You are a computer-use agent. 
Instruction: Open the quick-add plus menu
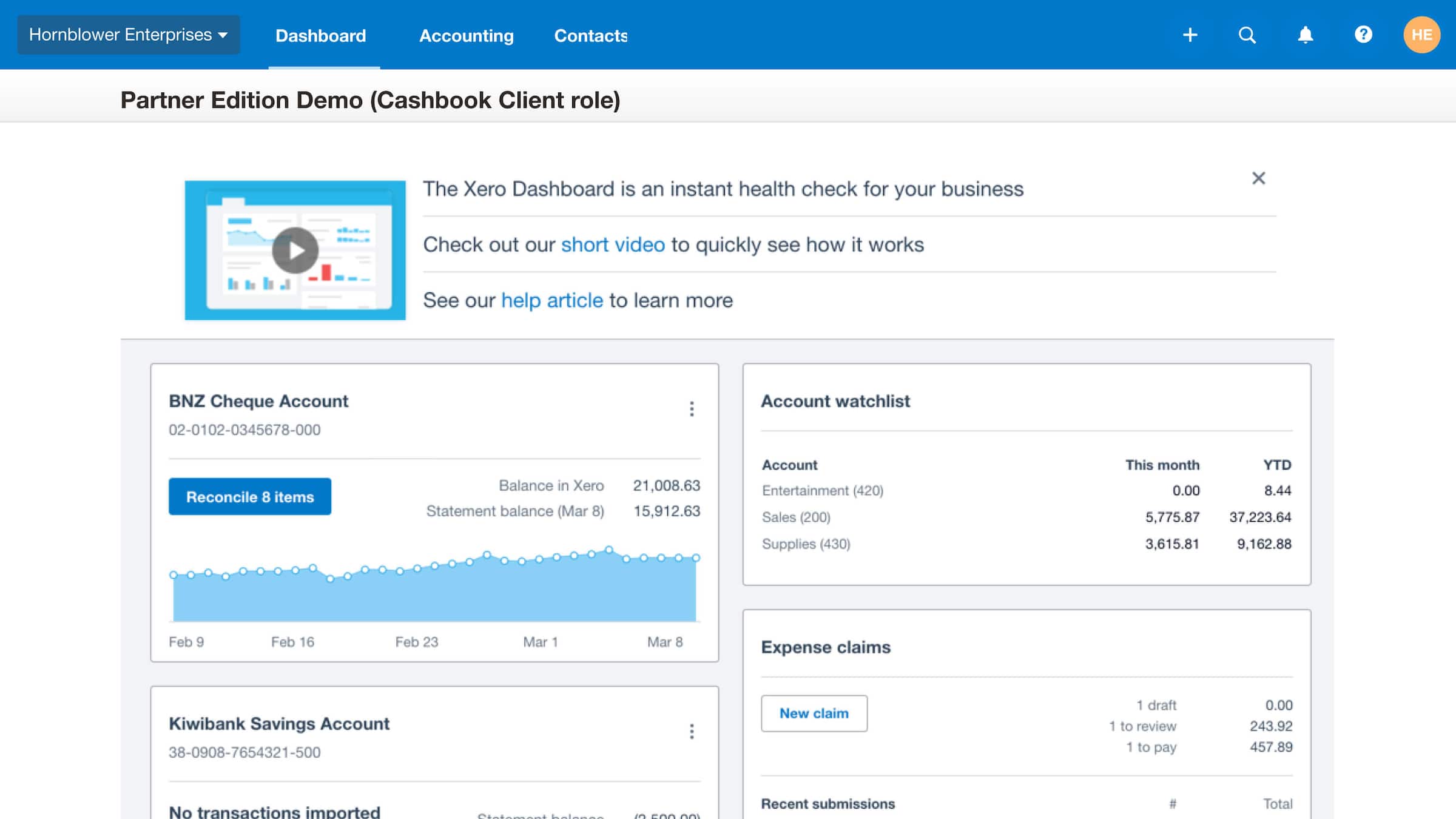click(1190, 35)
